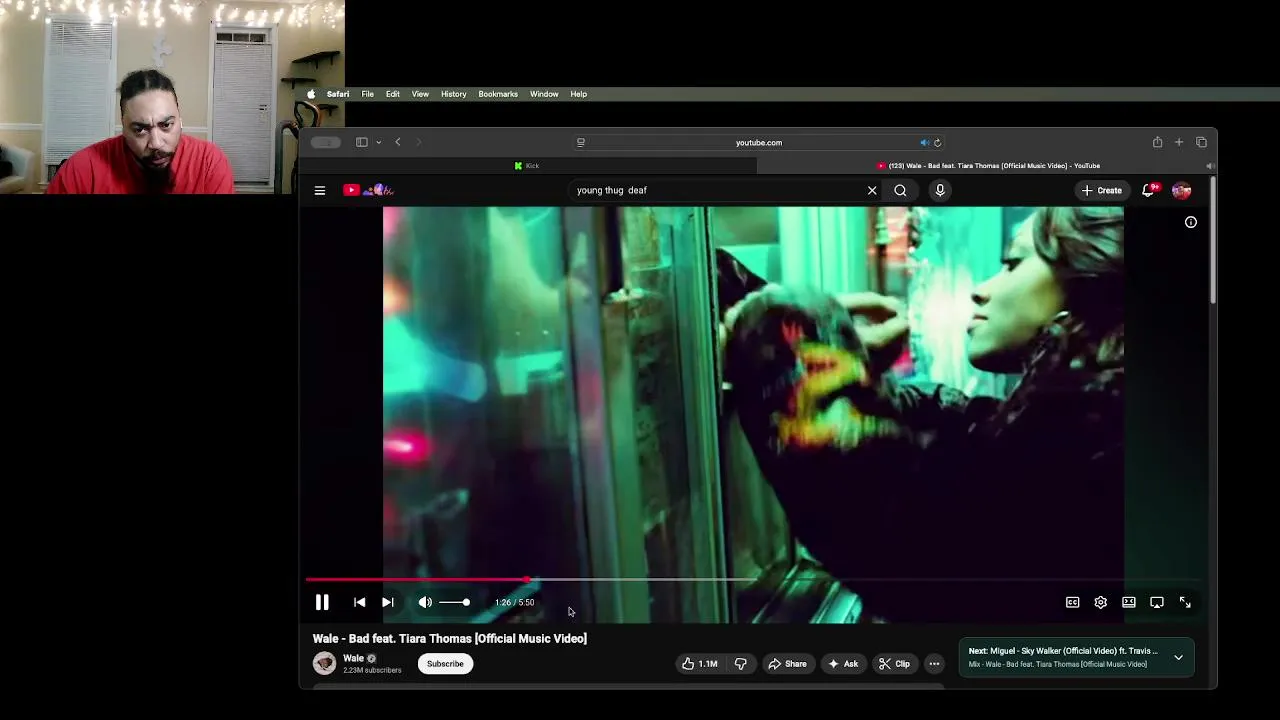
Task: Open the History menu
Action: pos(454,94)
